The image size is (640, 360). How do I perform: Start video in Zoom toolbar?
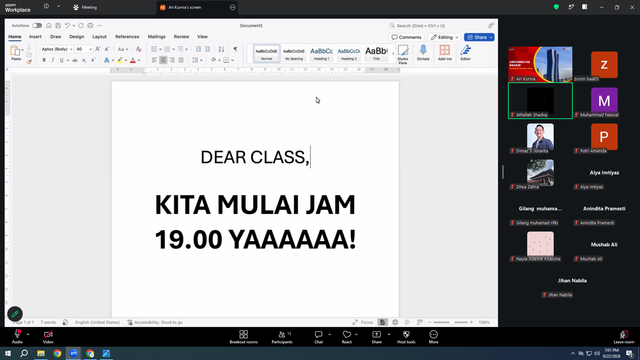click(48, 337)
